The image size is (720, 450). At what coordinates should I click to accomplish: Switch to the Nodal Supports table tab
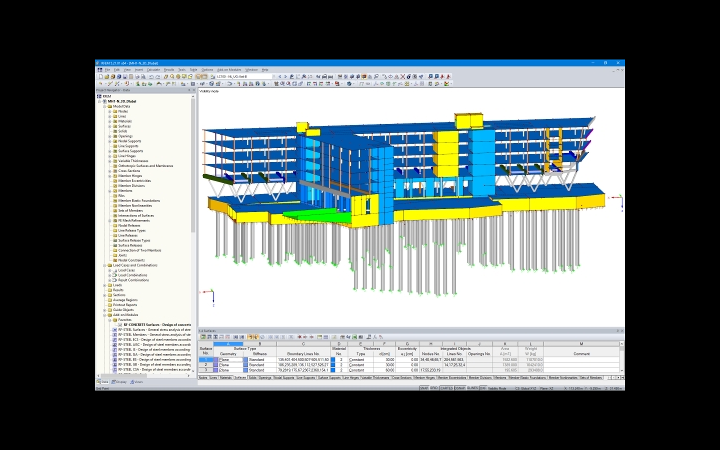click(284, 378)
